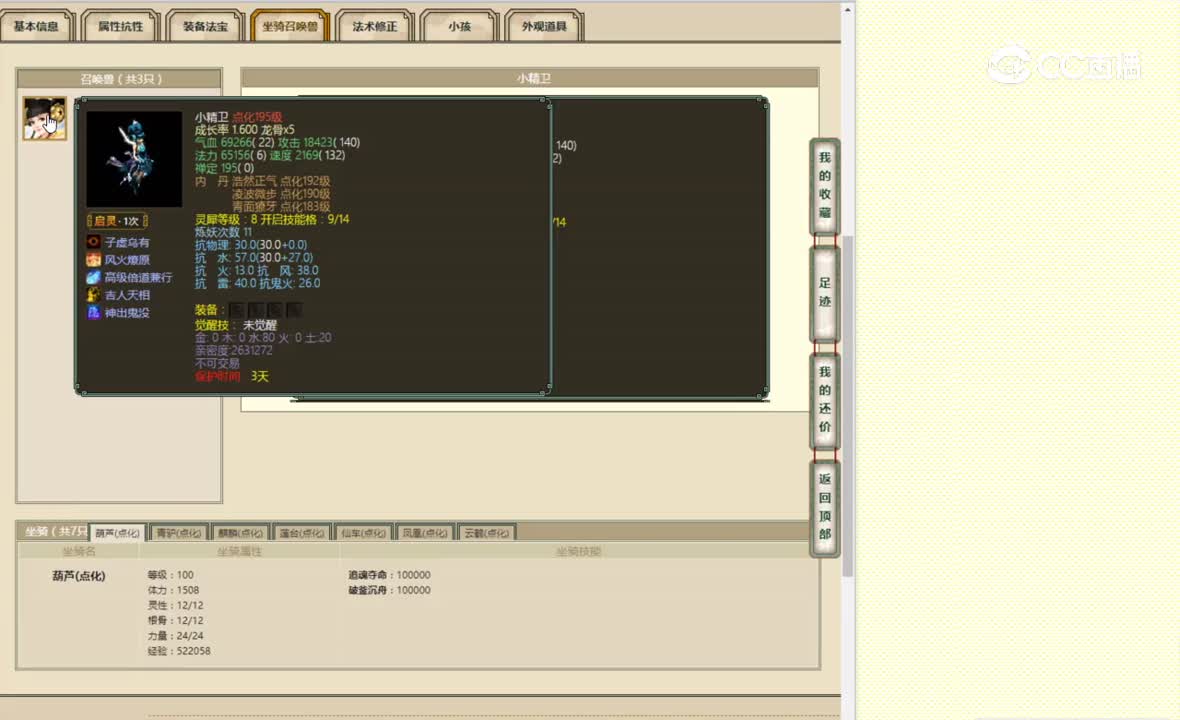Click the 觉醒技 : 未觉醒 line

pos(236,325)
